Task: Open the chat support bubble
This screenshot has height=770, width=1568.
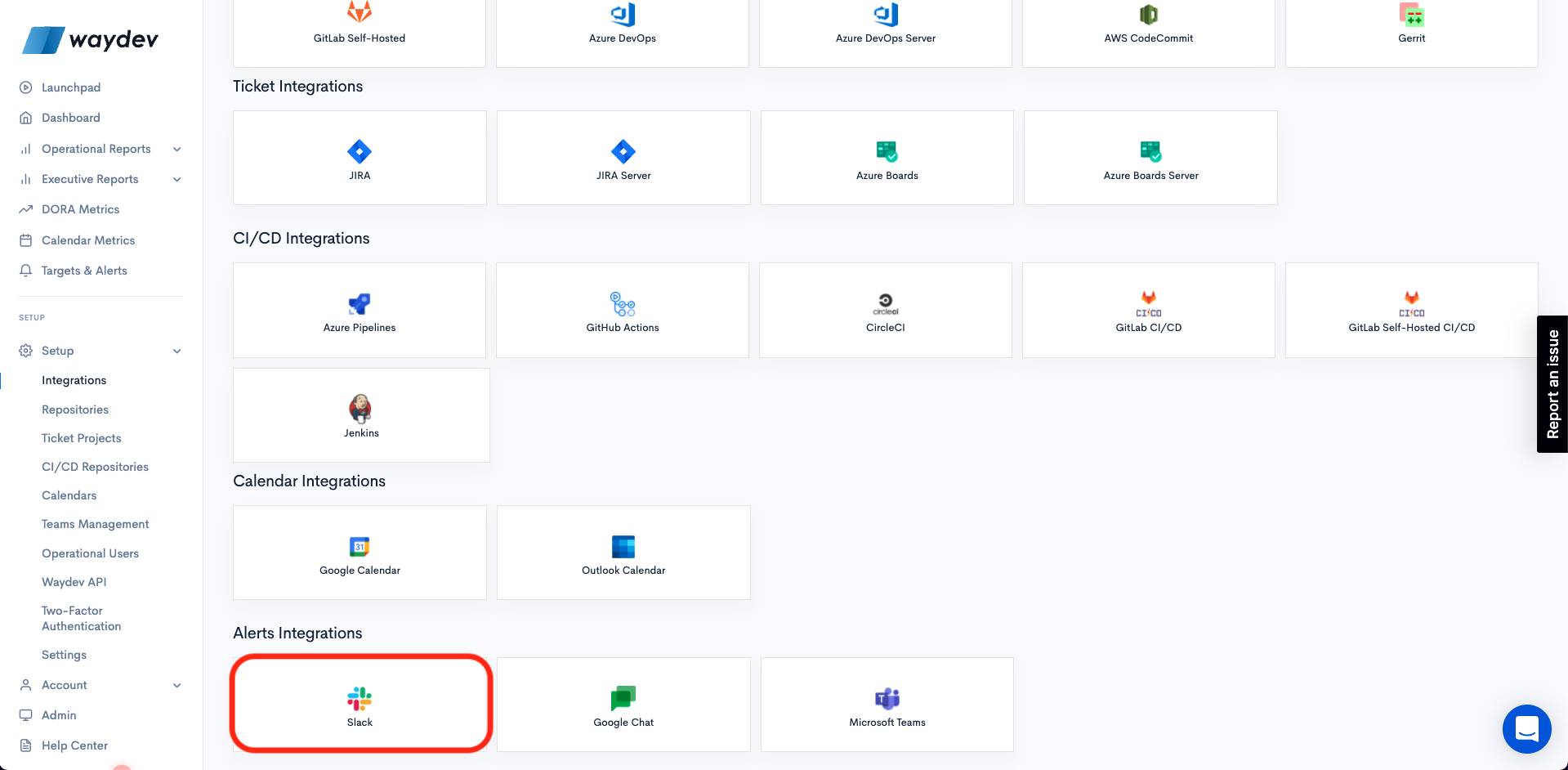Action: tap(1526, 728)
